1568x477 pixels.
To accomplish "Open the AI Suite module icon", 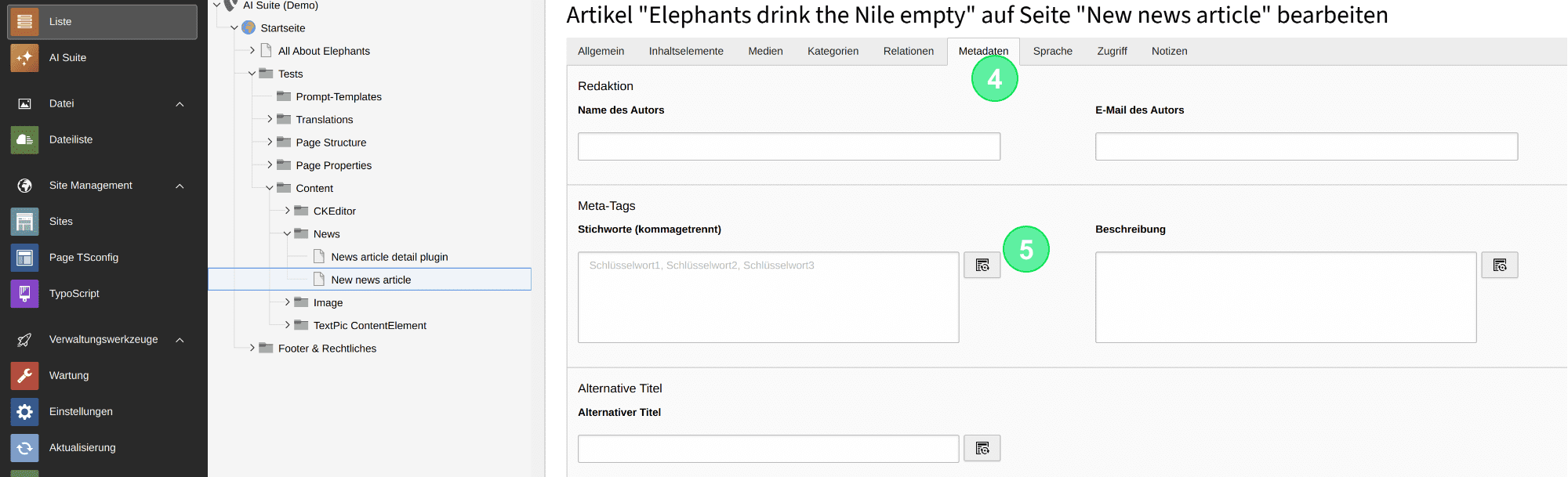I will coord(24,58).
